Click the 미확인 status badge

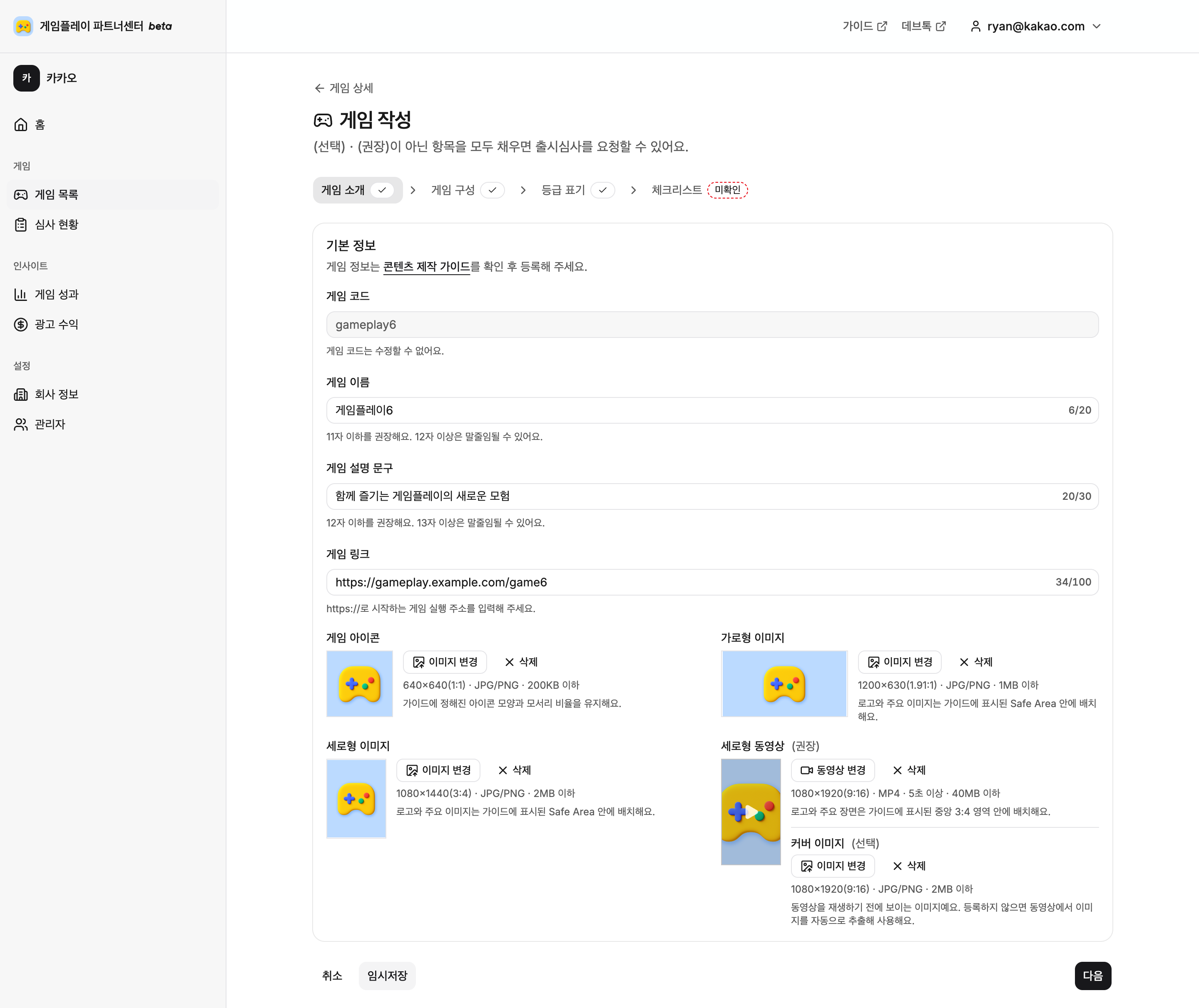727,190
